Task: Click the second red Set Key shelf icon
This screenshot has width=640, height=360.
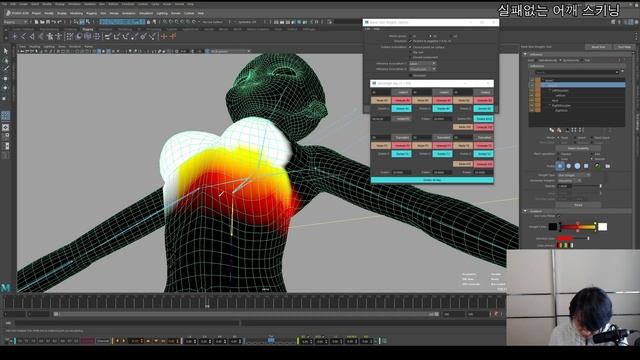Action: click(173, 37)
